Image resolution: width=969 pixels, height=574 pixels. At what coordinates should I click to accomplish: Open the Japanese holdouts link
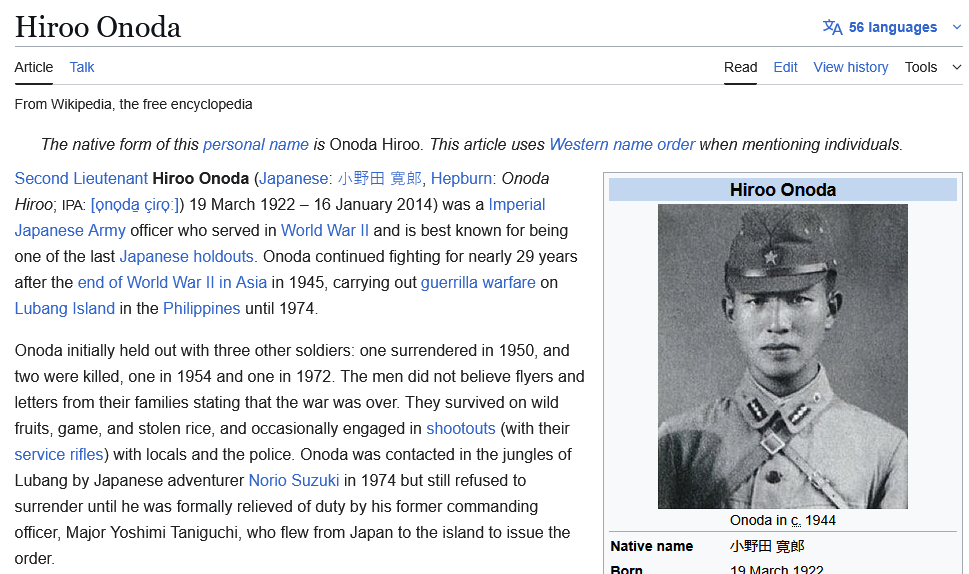click(x=187, y=256)
